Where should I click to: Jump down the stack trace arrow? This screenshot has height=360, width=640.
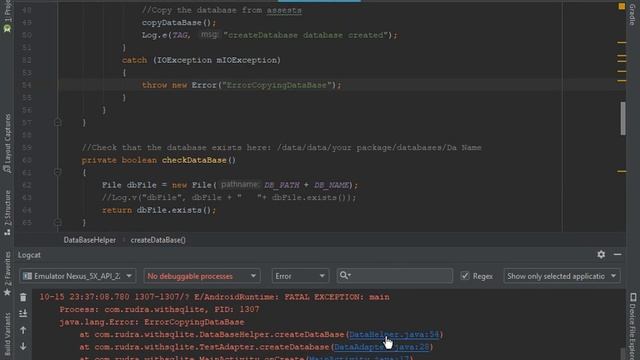click(23, 347)
